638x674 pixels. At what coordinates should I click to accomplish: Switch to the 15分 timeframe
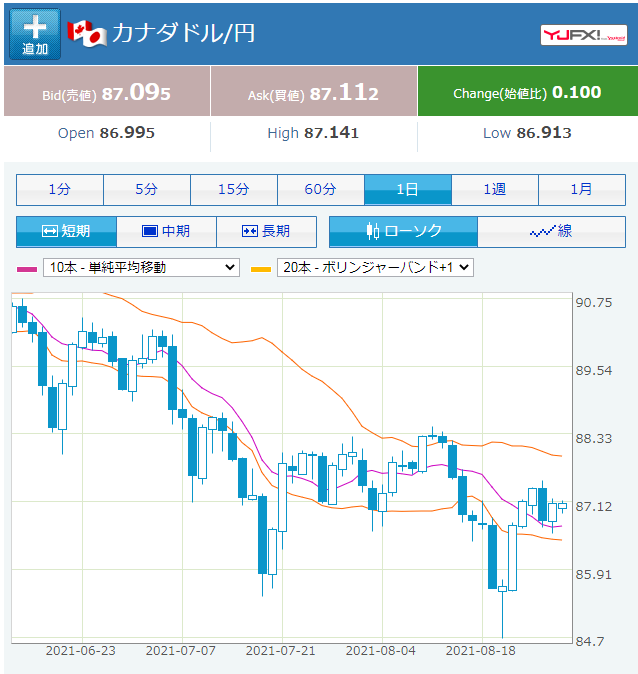[233, 190]
